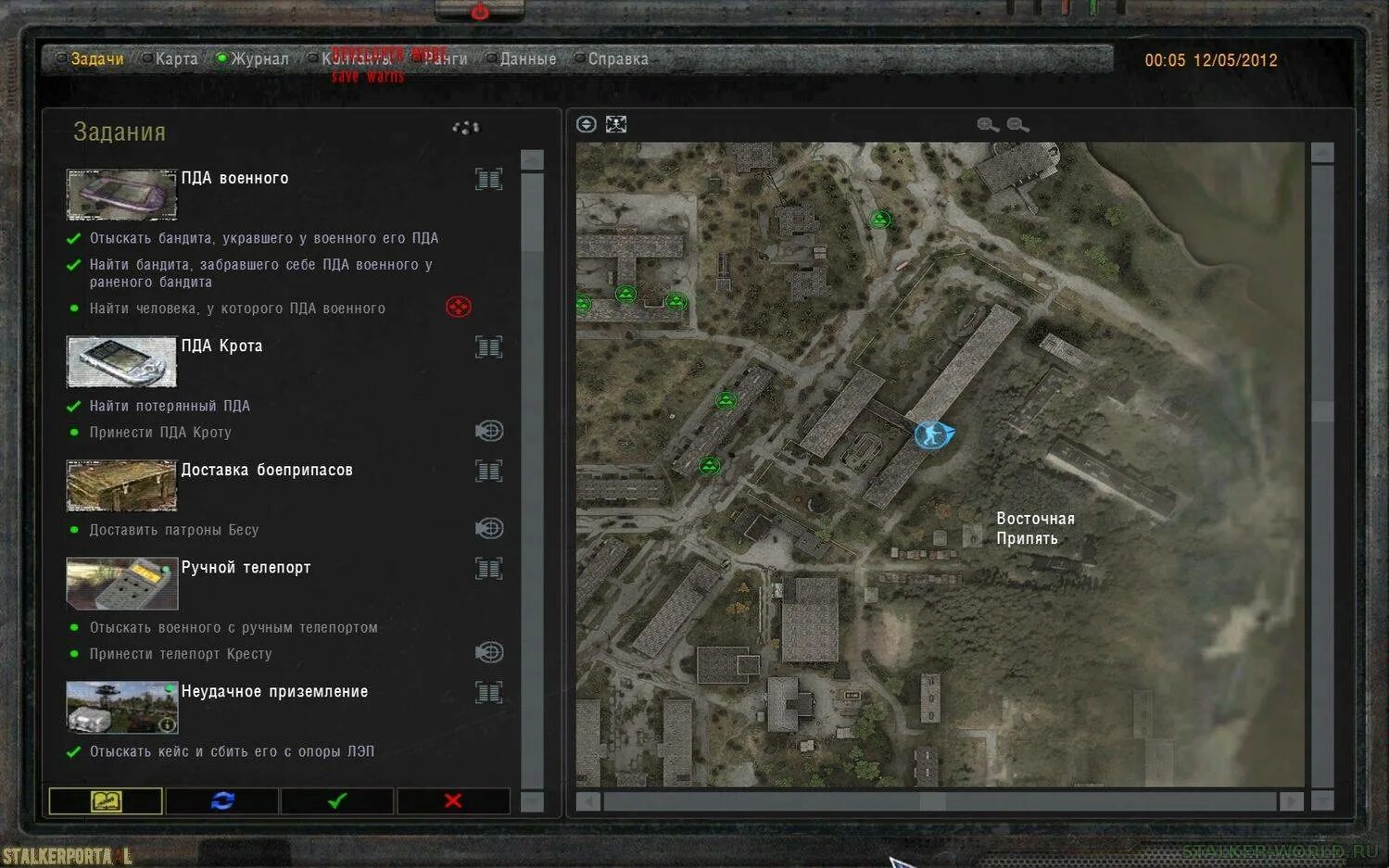Select the Ручной телепорт device thumbnail
Viewport: 1389px width, 868px height.
(x=121, y=583)
